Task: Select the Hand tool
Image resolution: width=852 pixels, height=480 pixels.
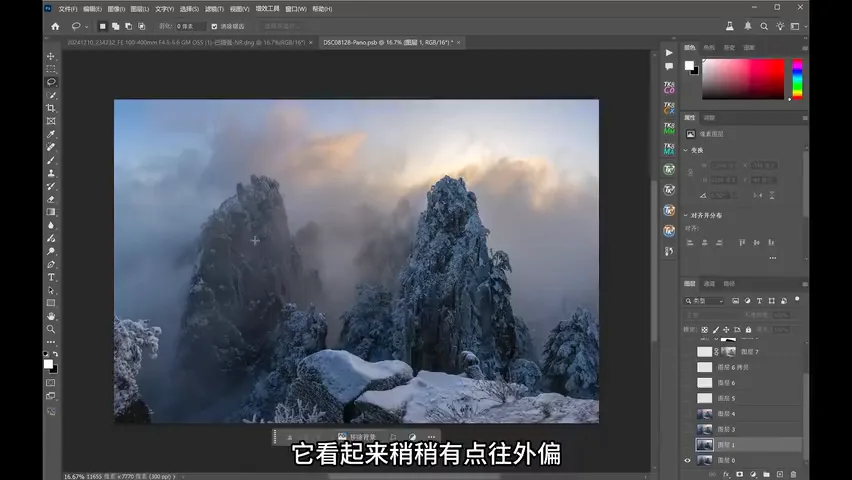Action: (51, 316)
